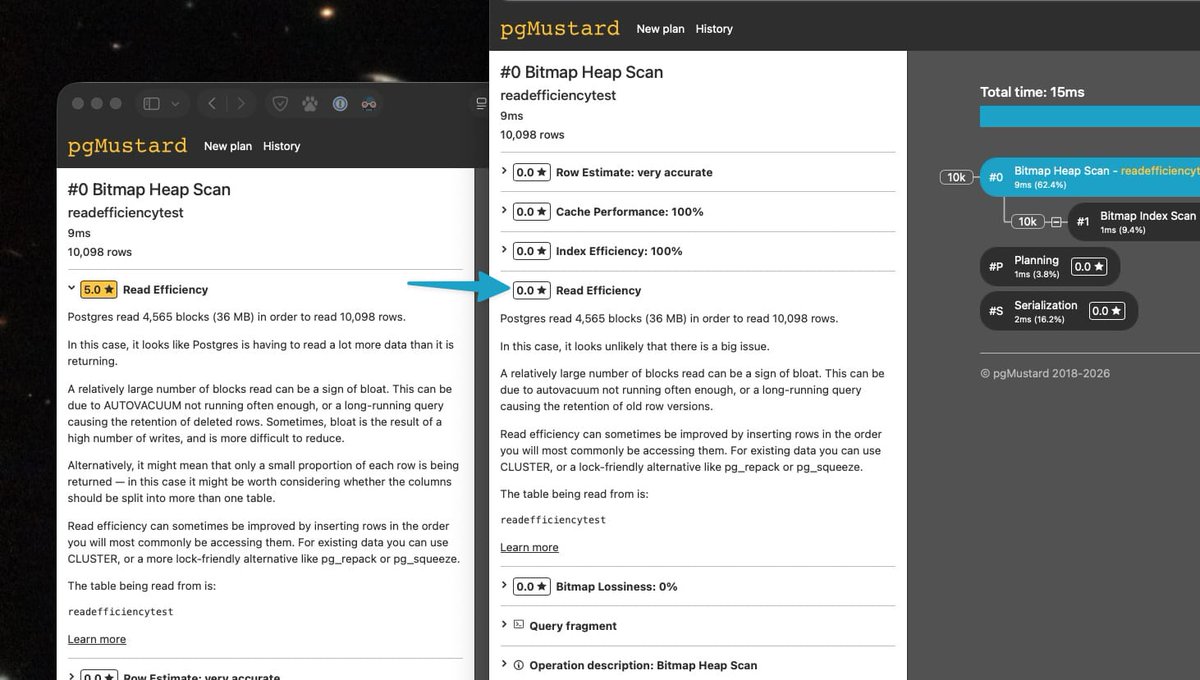Select #1 Bitmap Index Scan node in plan tree
The image size is (1200, 680).
pyautogui.click(x=1134, y=222)
